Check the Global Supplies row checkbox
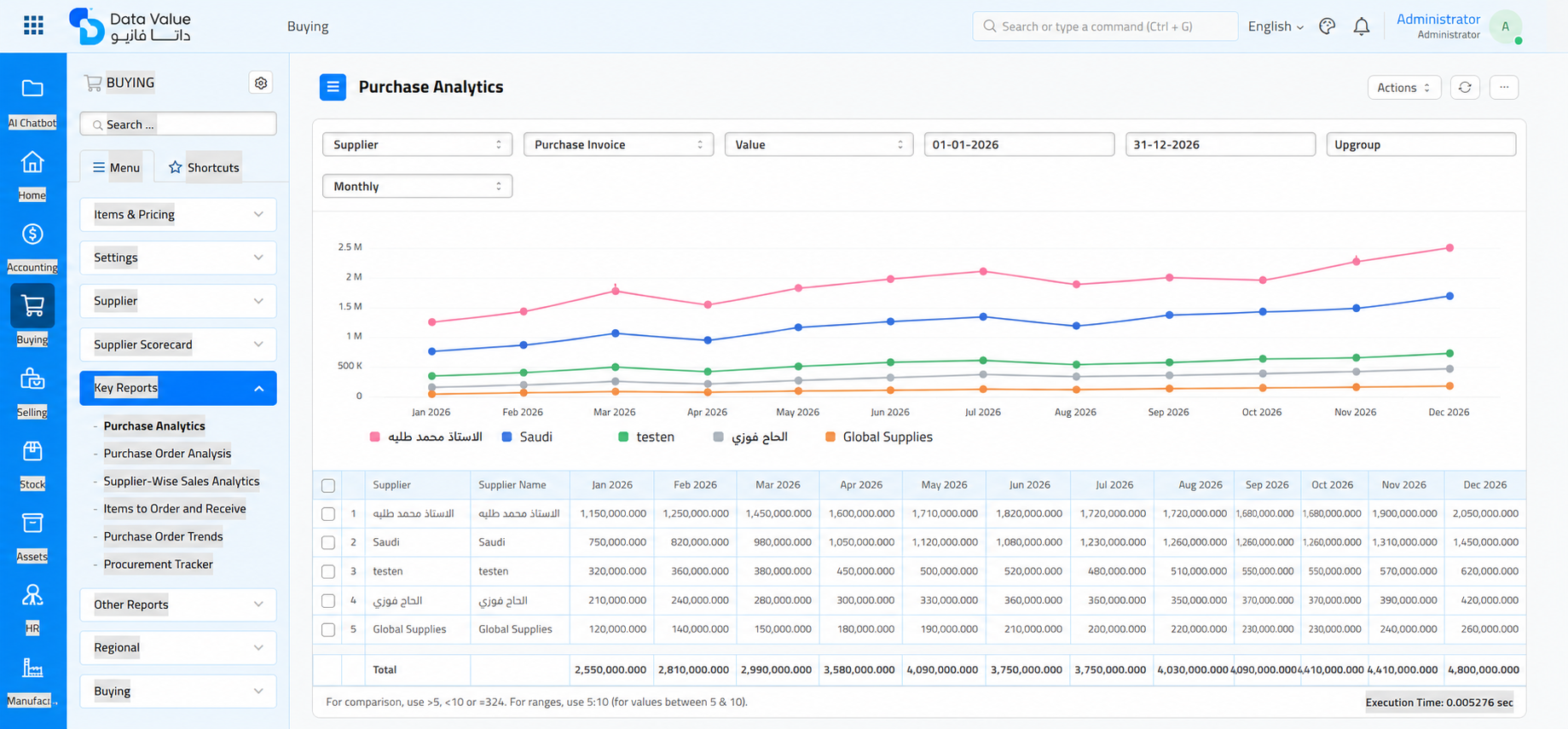This screenshot has width=1568, height=729. click(328, 629)
